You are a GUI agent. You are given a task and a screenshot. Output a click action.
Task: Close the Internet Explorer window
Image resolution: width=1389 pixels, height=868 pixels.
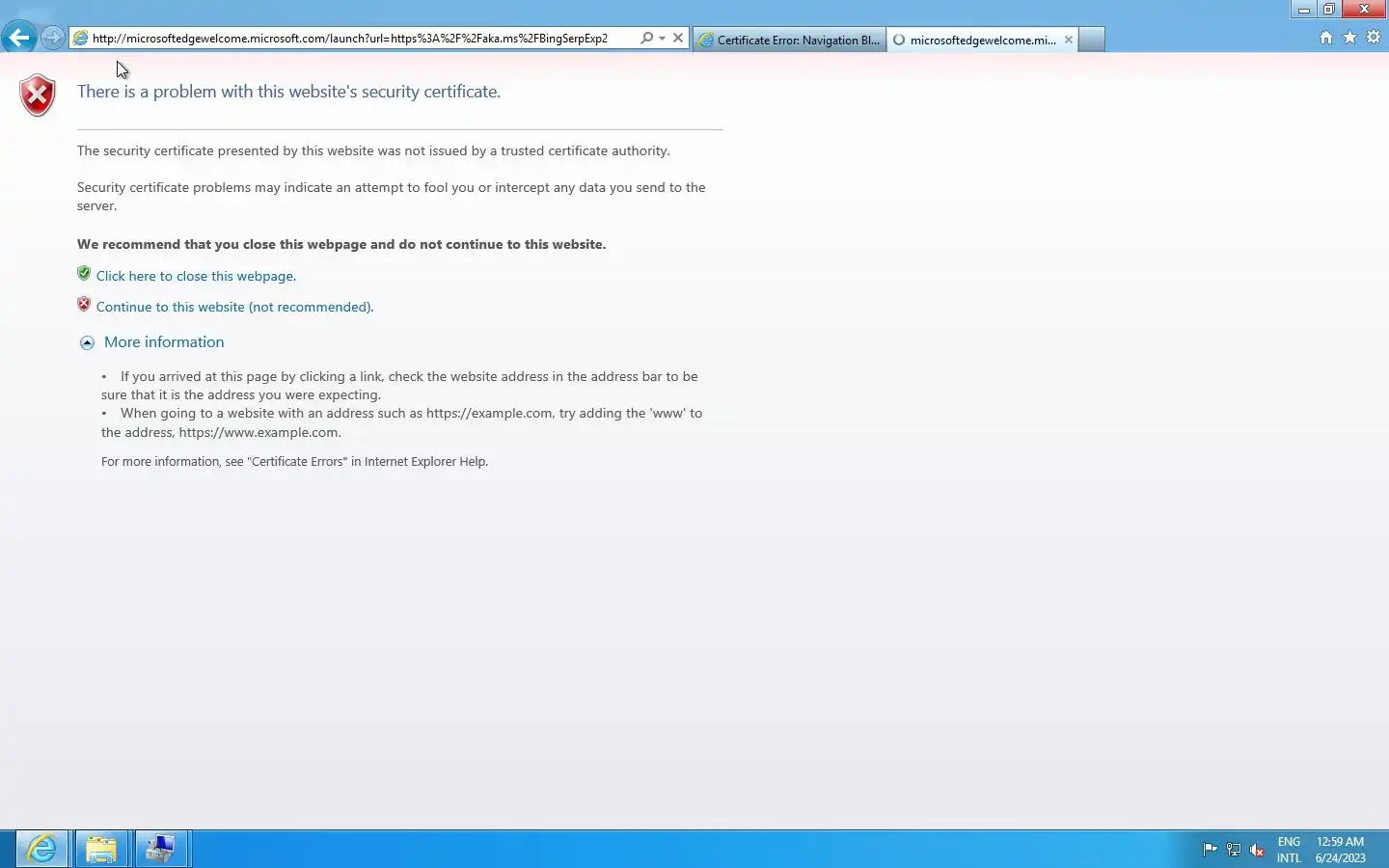click(1364, 10)
